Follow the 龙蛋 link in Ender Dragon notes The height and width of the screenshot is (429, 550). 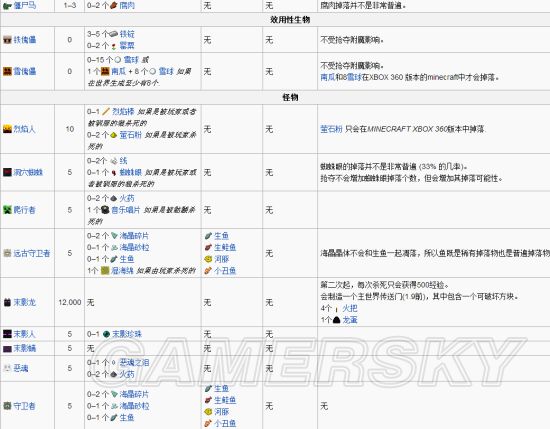click(350, 320)
